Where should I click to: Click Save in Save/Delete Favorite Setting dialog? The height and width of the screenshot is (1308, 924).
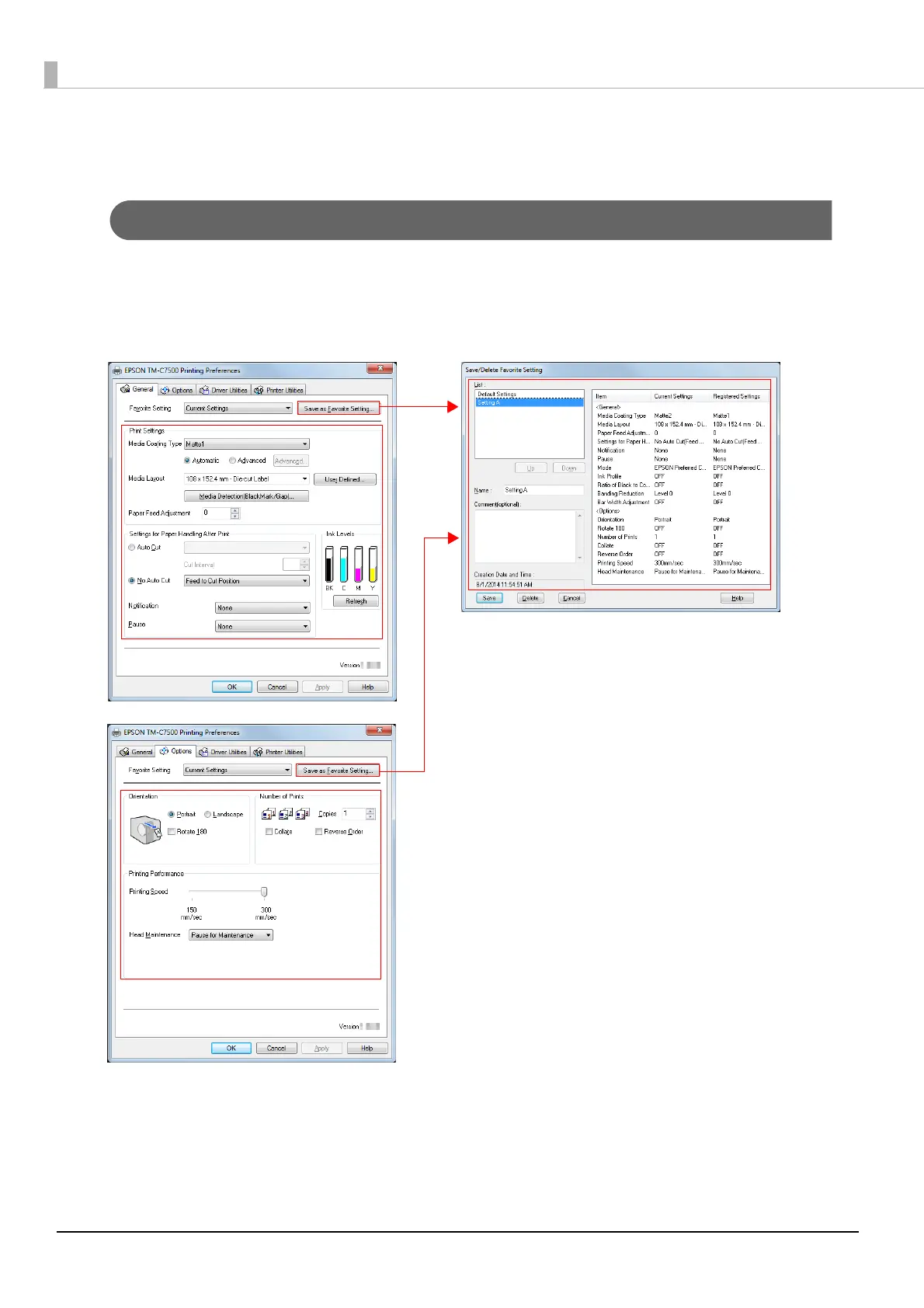pos(489,598)
